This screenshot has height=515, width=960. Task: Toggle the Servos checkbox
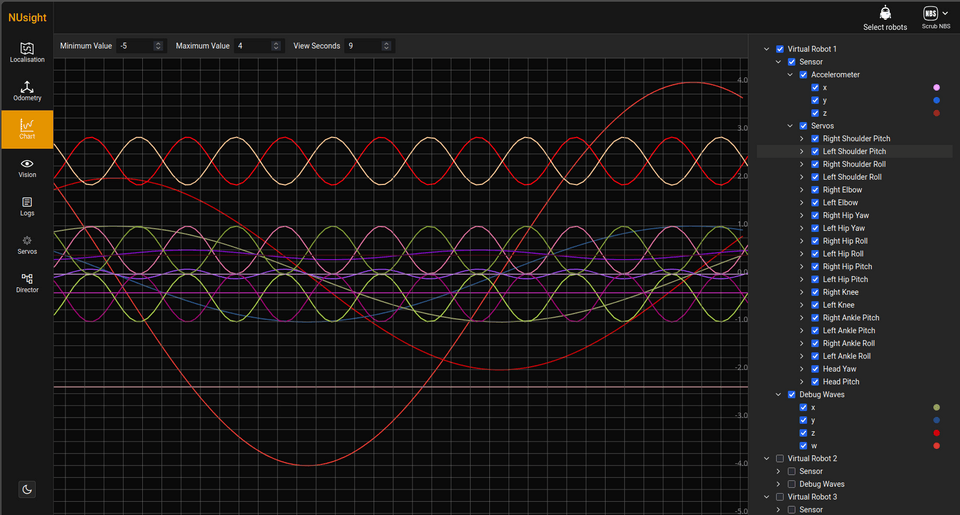coord(803,126)
